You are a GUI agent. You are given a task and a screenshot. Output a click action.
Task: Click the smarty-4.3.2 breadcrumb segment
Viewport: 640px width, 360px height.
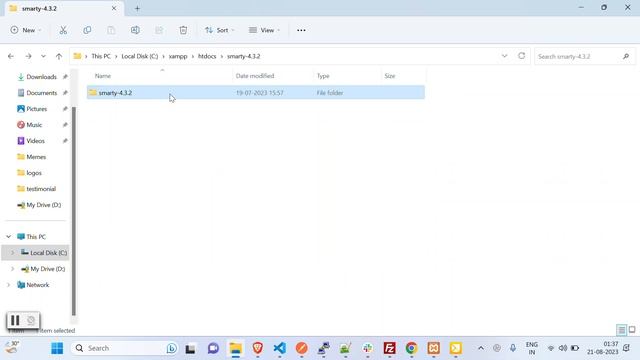[244, 56]
